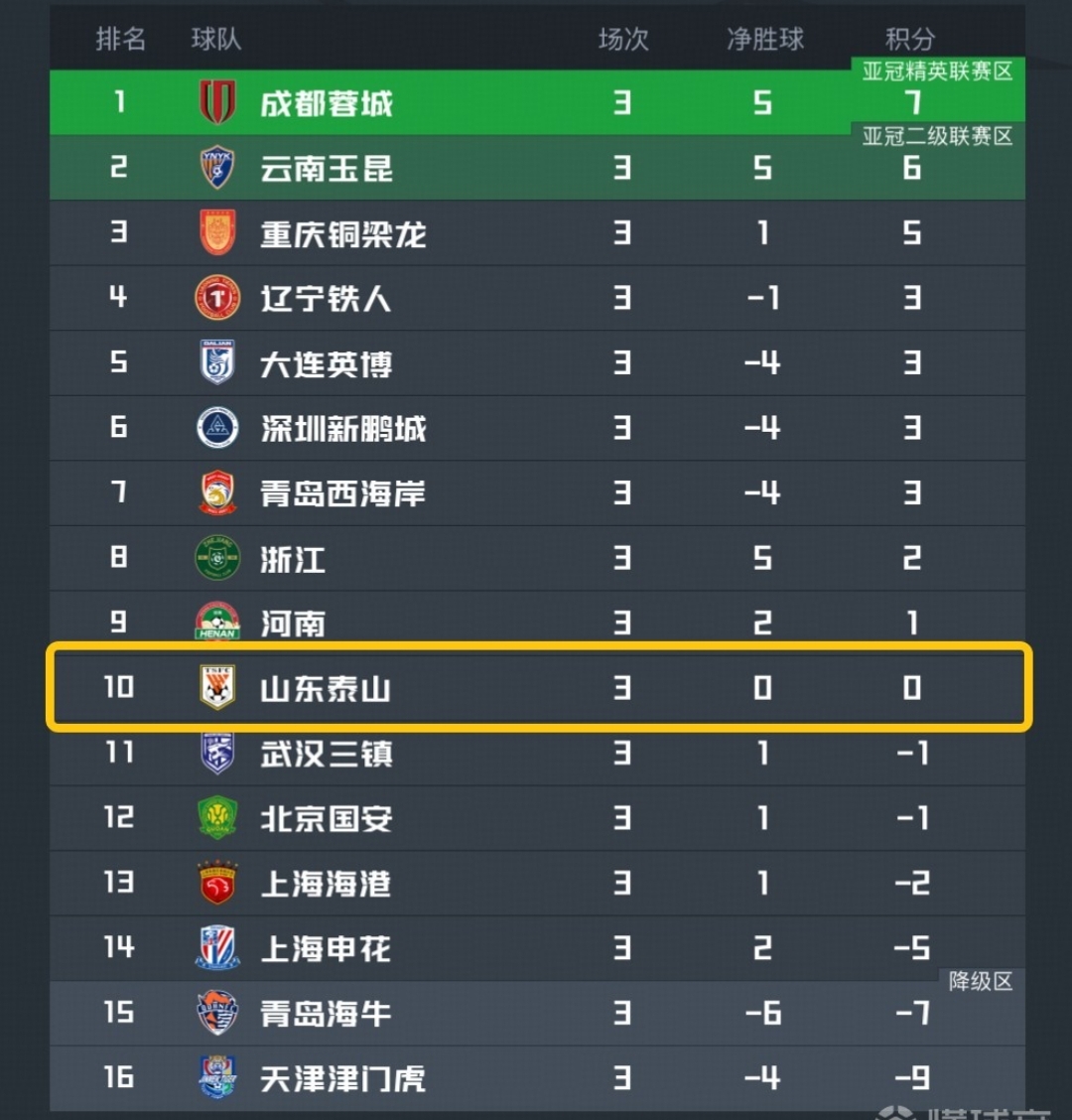Viewport: 1072px width, 1120px height.
Task: Click the Henan (河南) team crest
Action: tap(217, 623)
